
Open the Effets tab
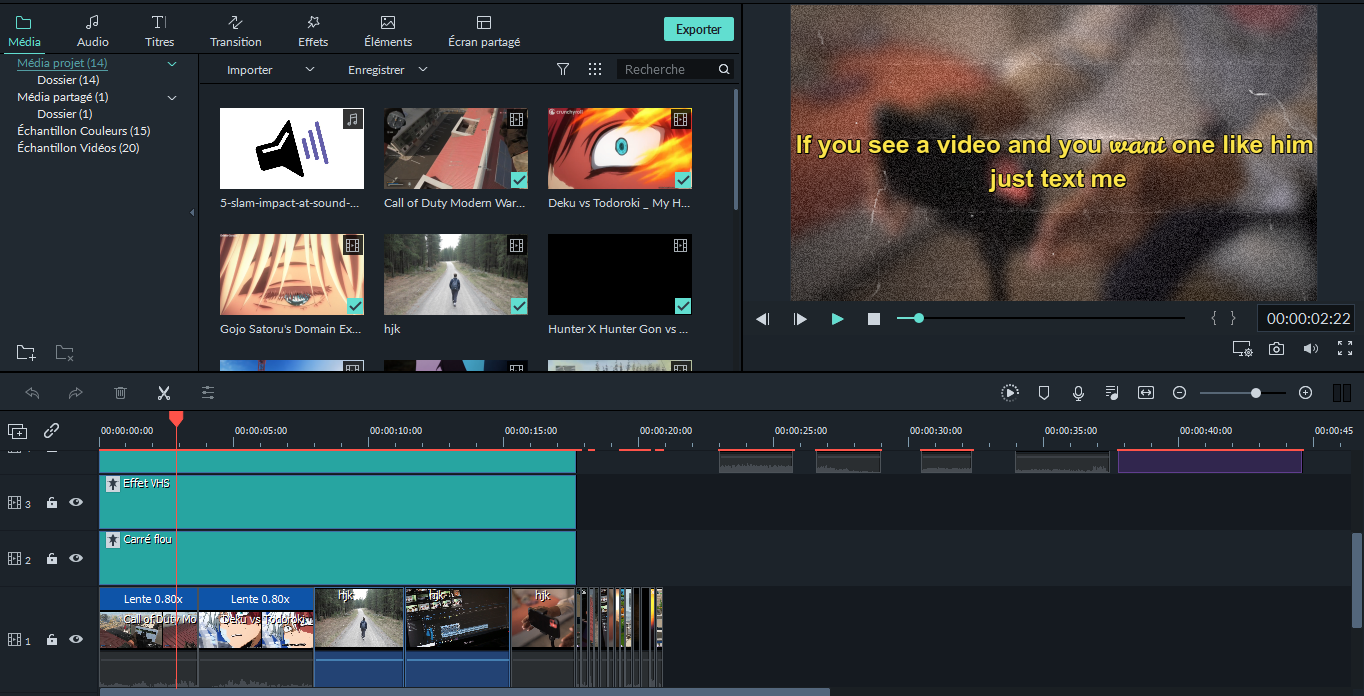coord(313,31)
